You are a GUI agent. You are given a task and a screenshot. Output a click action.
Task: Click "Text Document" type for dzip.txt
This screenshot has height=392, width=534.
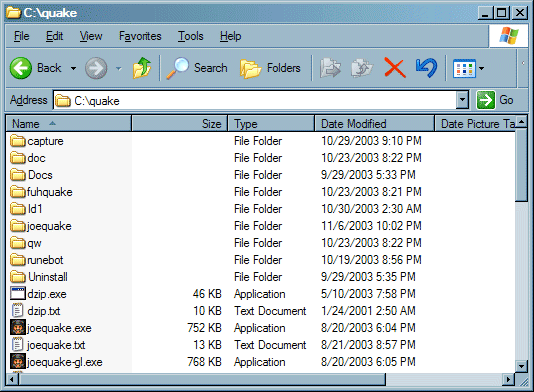270,311
